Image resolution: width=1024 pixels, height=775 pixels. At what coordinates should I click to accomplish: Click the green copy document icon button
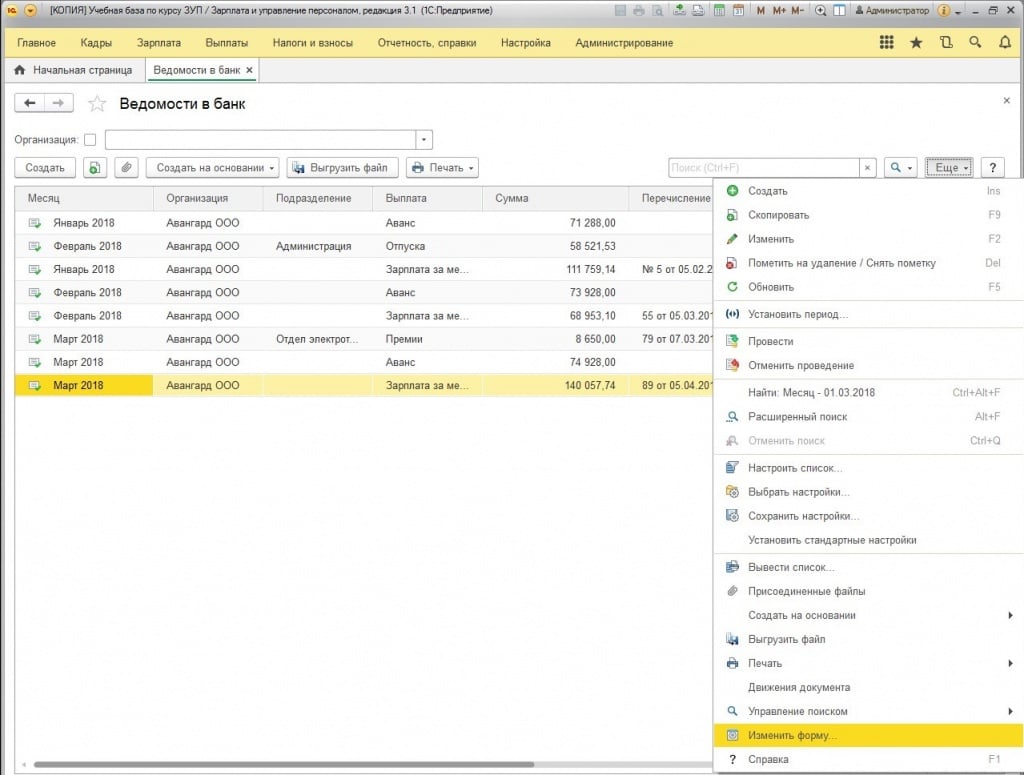94,168
